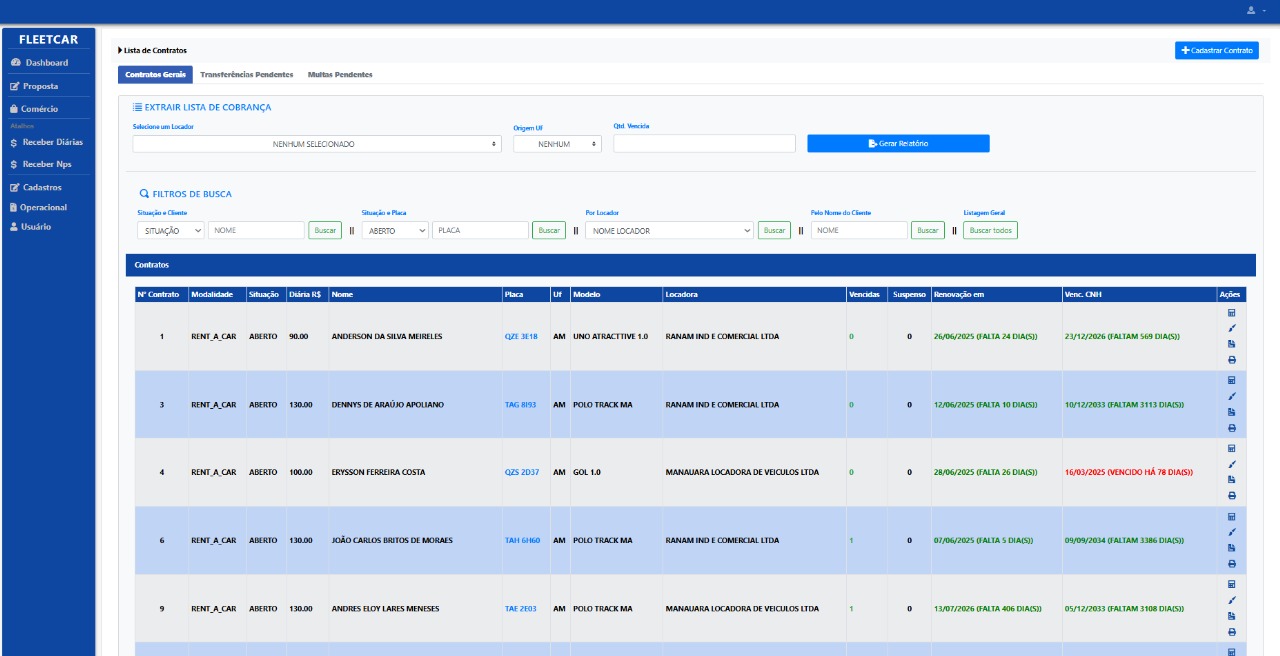
Task: Click the Dashboard gauge icon in sidebar
Action: (15, 63)
